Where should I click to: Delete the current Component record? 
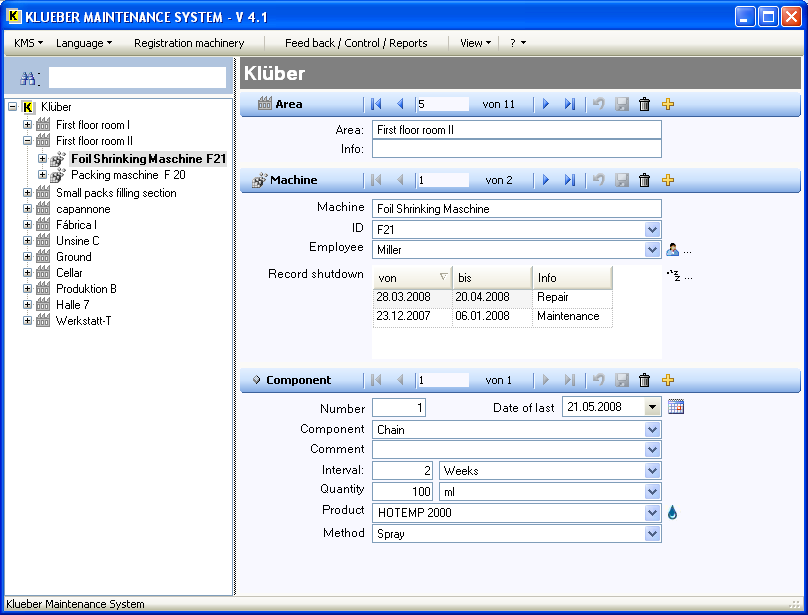644,380
